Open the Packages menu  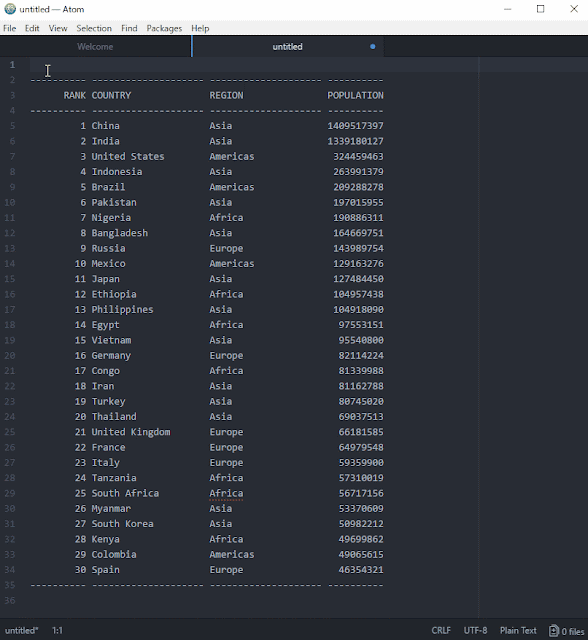point(164,28)
